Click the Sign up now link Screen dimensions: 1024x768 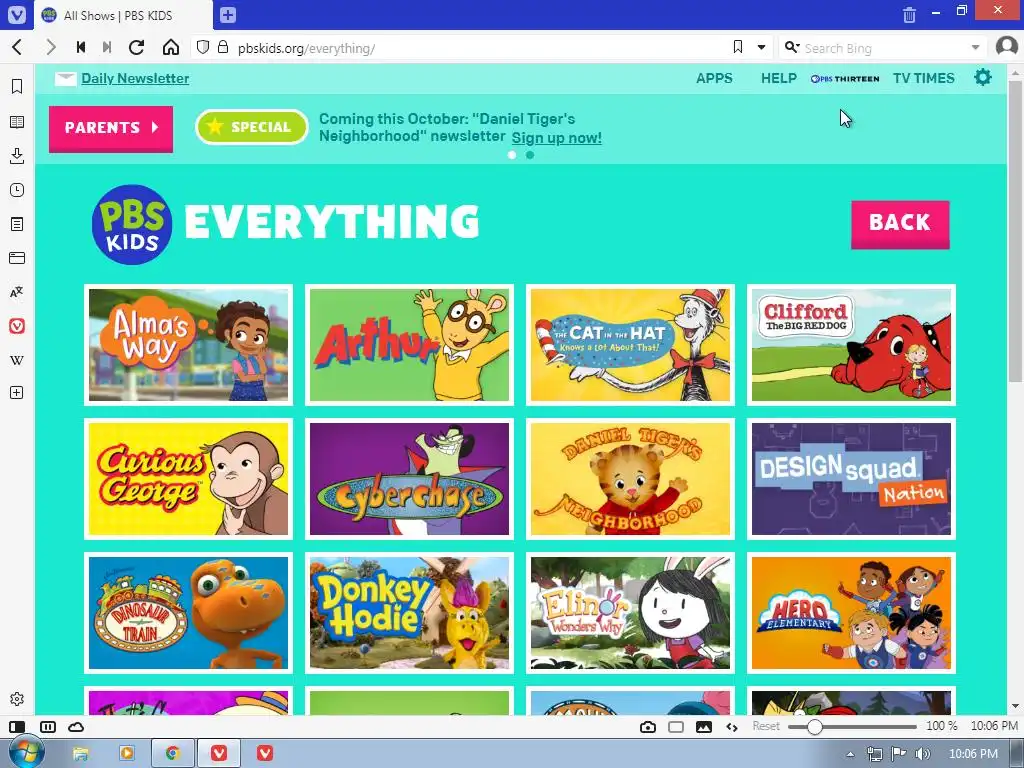click(556, 138)
